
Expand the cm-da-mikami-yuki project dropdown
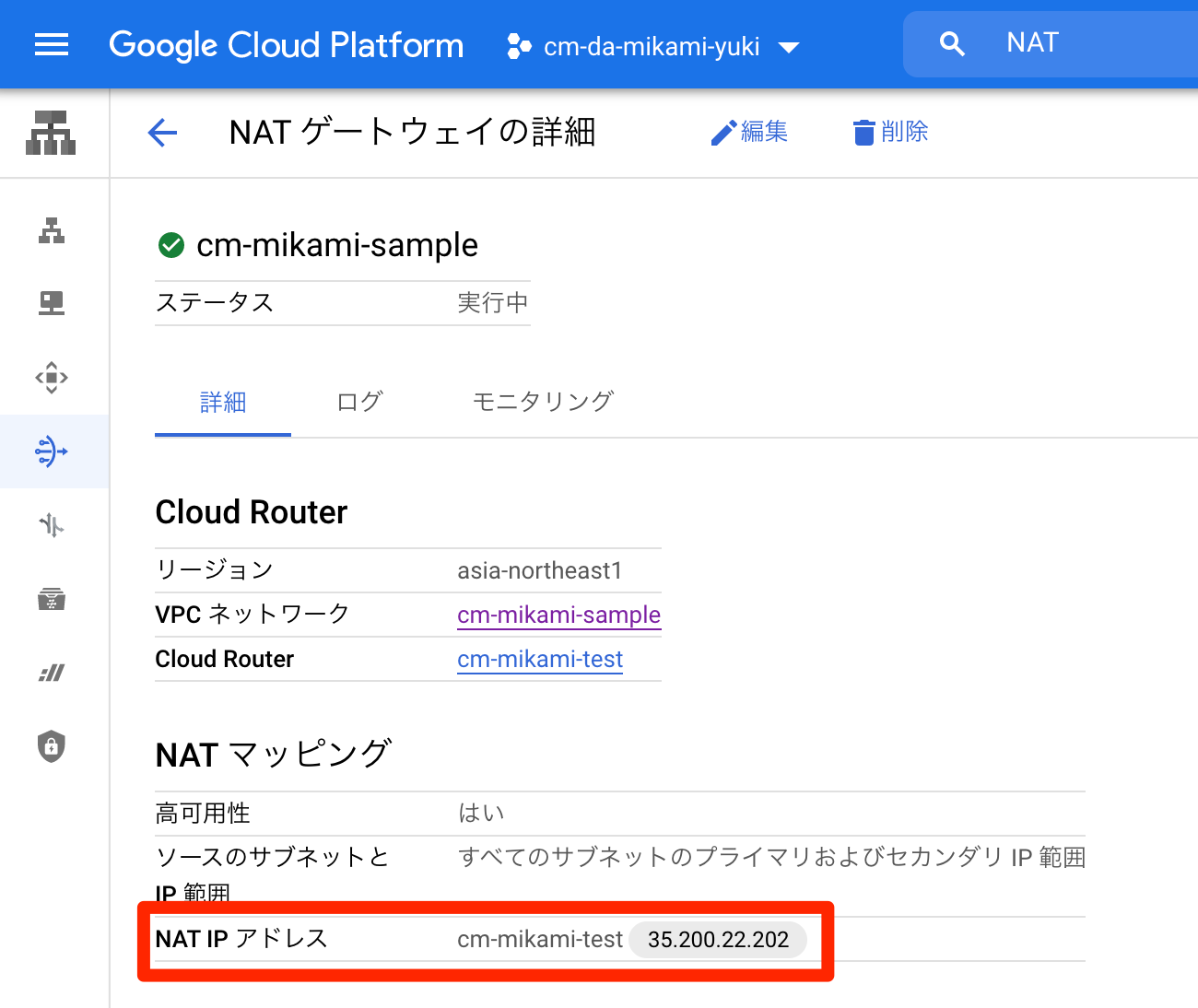point(654,46)
